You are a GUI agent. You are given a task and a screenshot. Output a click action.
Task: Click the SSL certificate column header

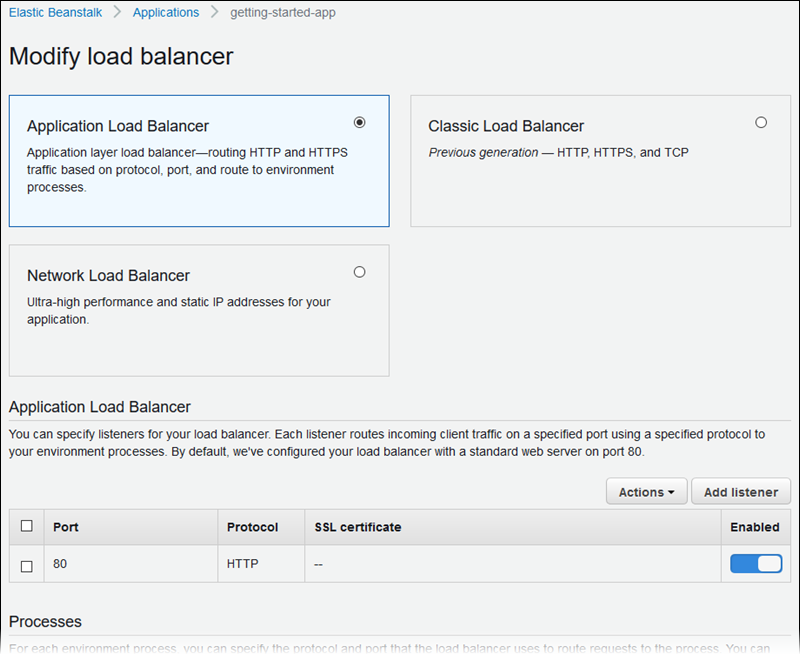pyautogui.click(x=359, y=526)
